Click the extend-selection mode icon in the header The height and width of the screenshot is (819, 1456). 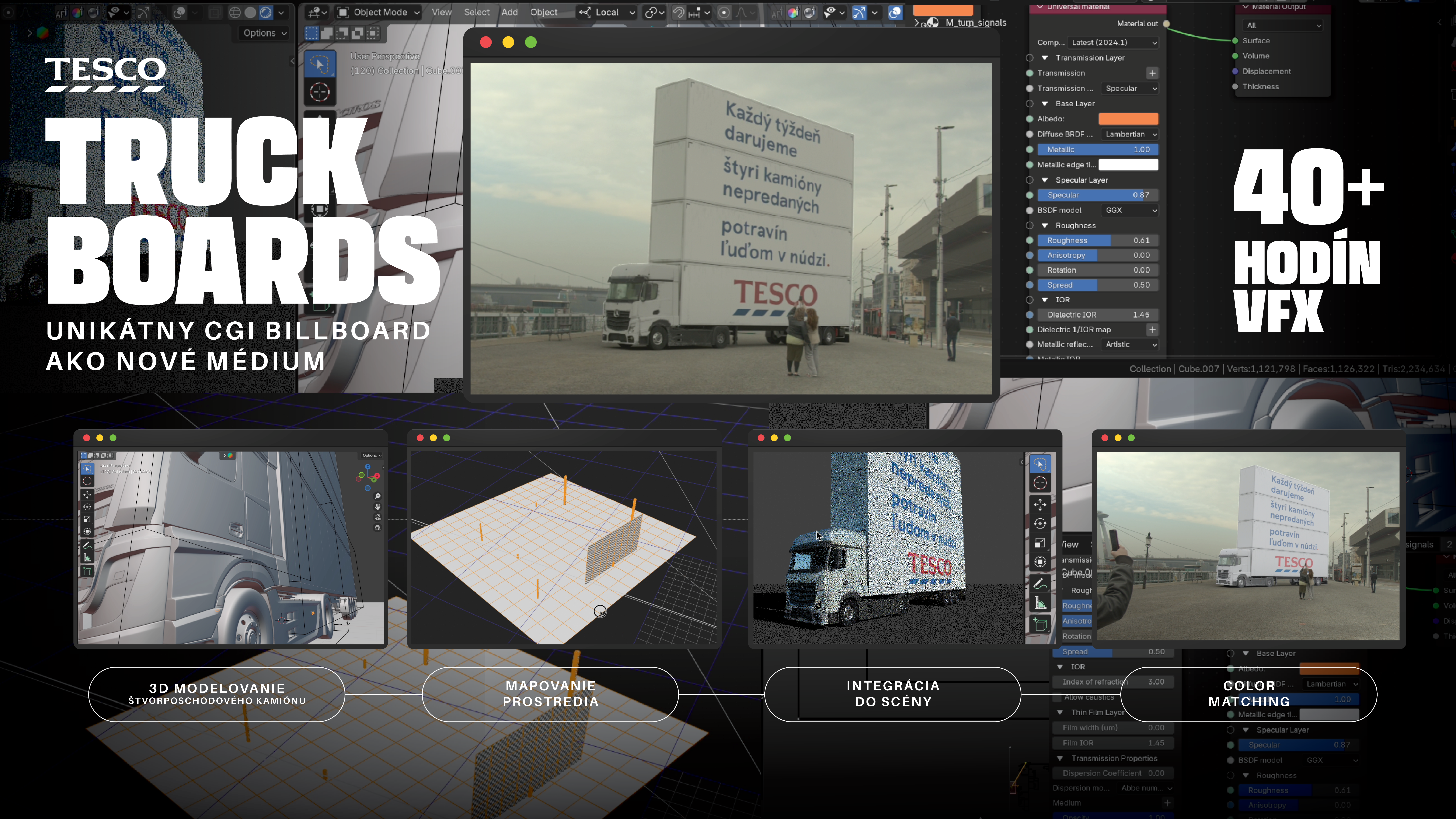point(327,33)
